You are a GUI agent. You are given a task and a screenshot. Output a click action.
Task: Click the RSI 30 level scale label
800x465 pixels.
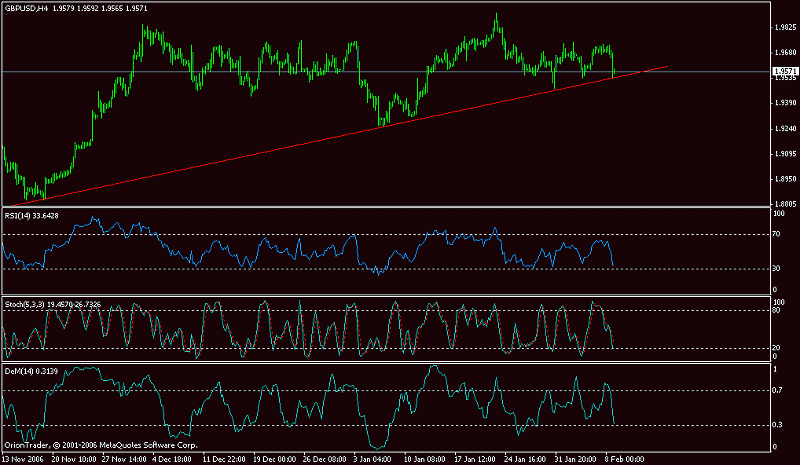click(777, 268)
